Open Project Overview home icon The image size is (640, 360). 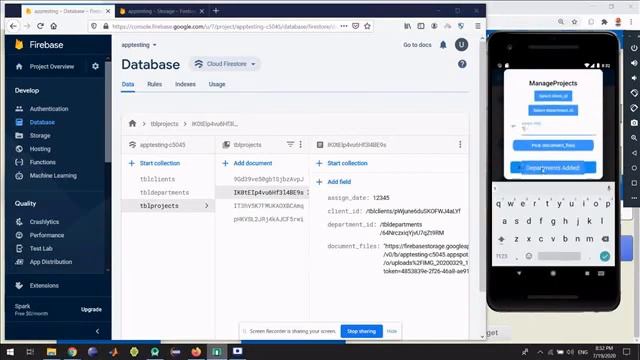[19, 67]
